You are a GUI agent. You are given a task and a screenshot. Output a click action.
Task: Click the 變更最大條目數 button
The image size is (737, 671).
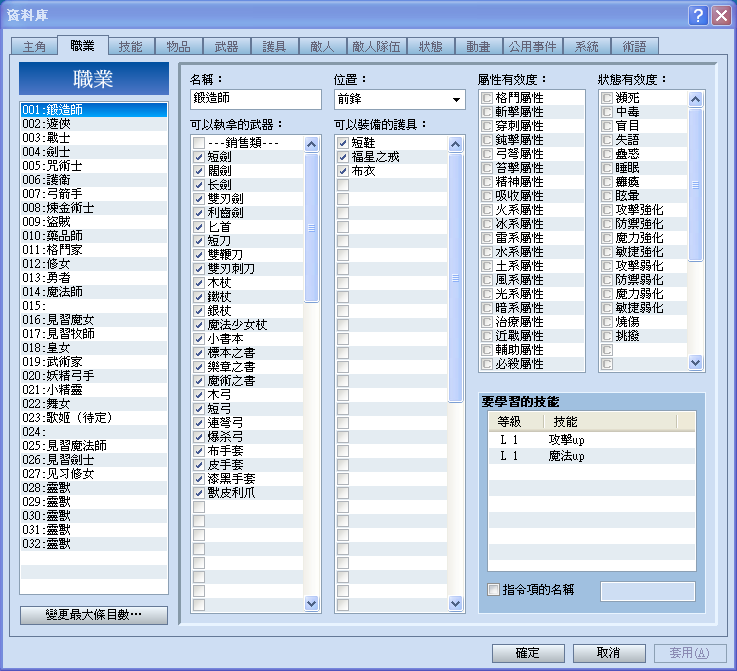pyautogui.click(x=94, y=615)
